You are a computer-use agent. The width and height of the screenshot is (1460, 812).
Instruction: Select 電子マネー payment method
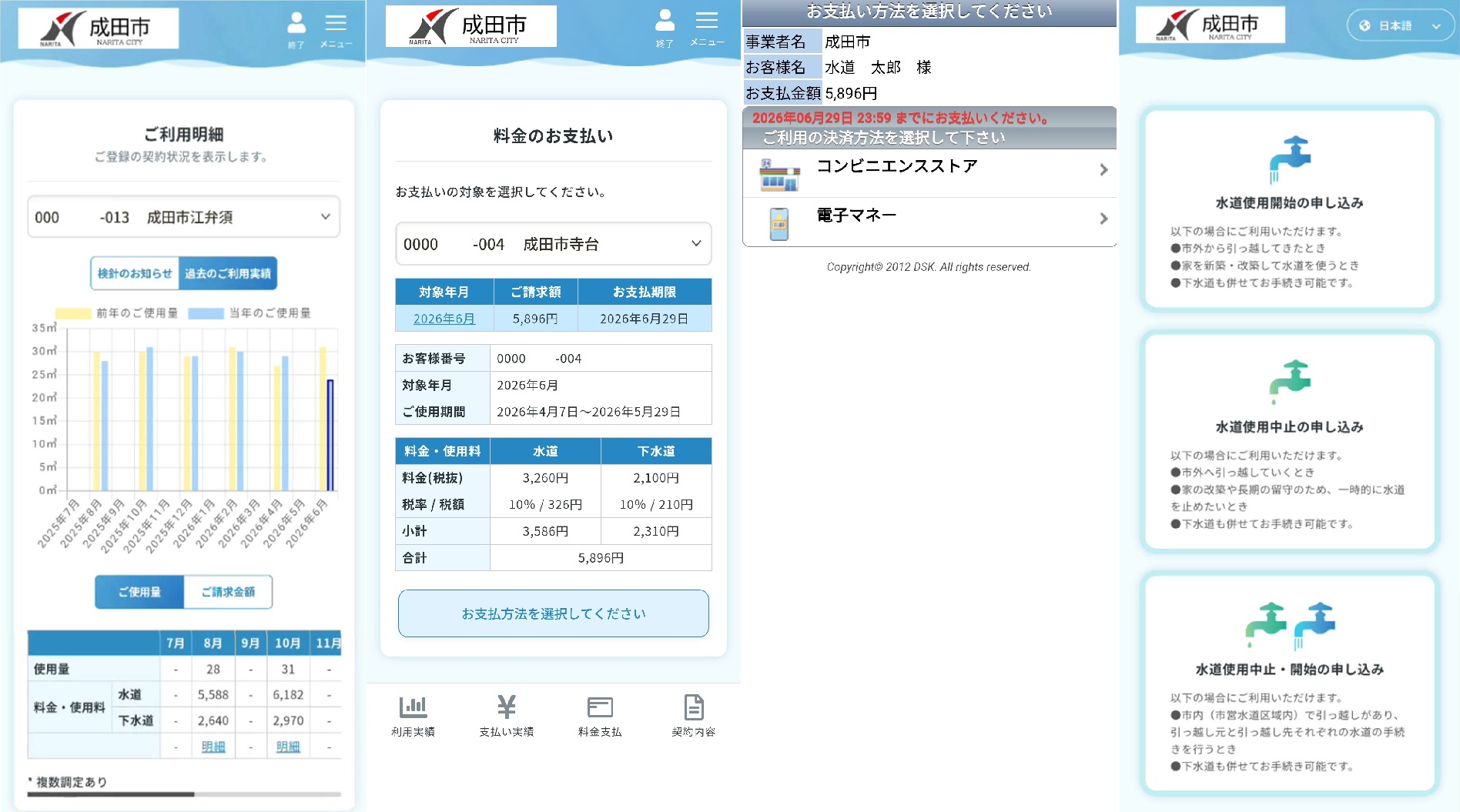tap(929, 222)
